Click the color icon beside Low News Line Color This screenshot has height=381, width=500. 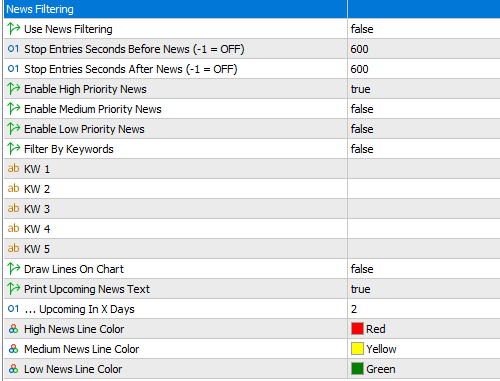tap(13, 369)
